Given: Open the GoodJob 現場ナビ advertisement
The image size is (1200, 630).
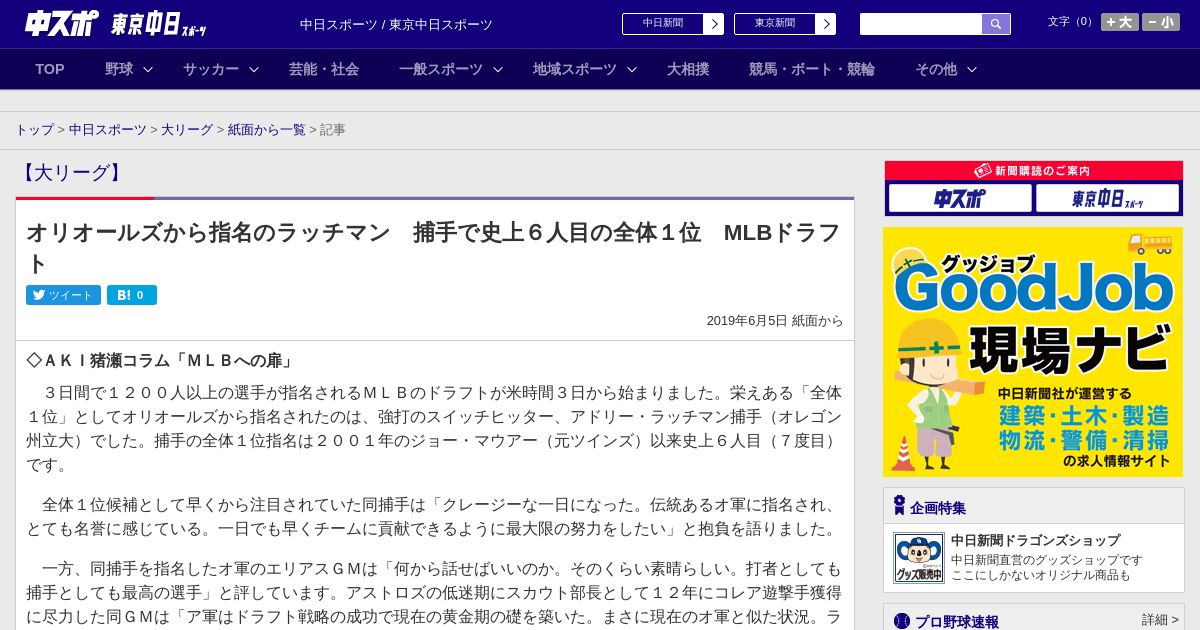Looking at the screenshot, I should click(1033, 352).
